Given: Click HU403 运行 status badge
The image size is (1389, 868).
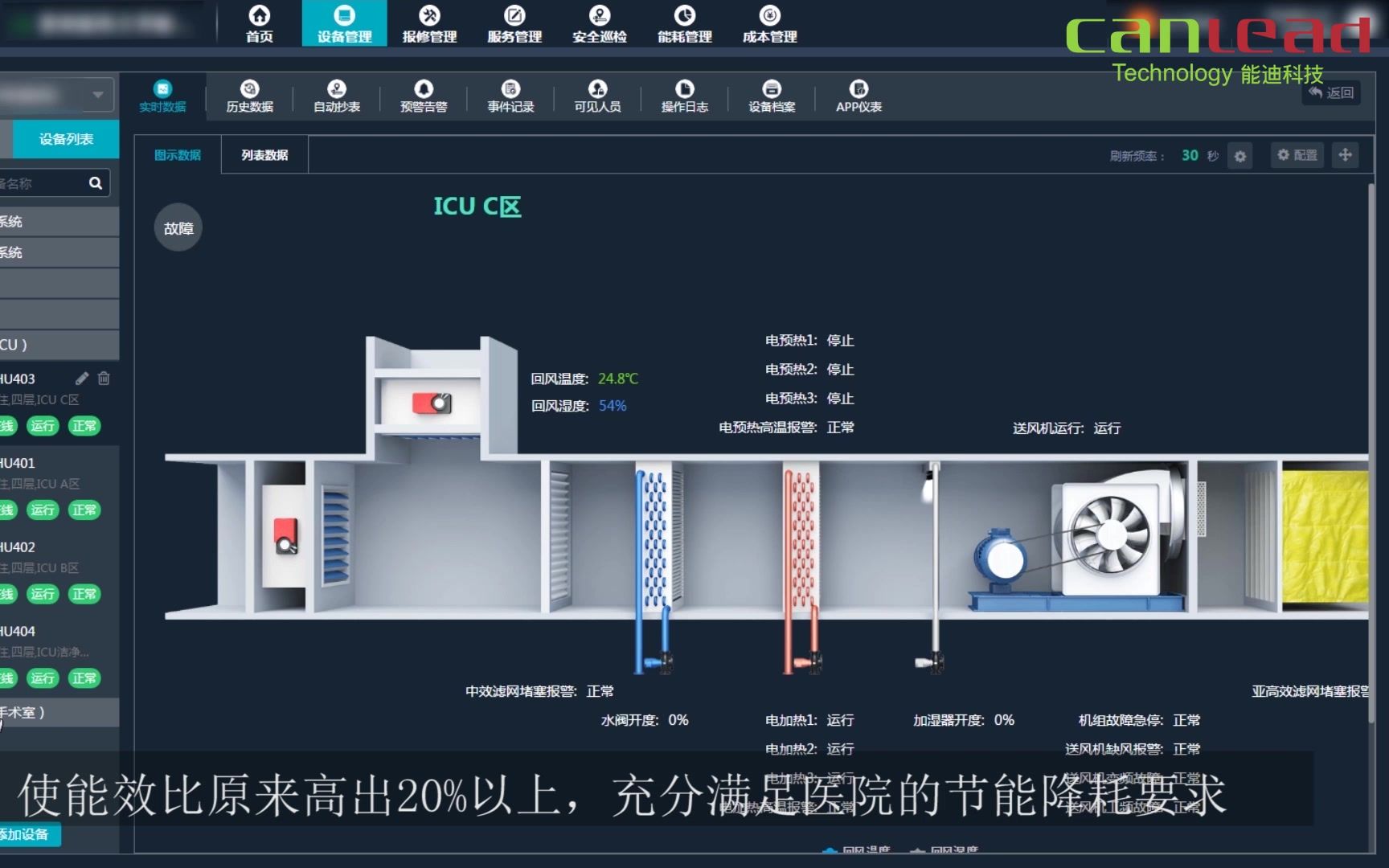Looking at the screenshot, I should point(43,426).
